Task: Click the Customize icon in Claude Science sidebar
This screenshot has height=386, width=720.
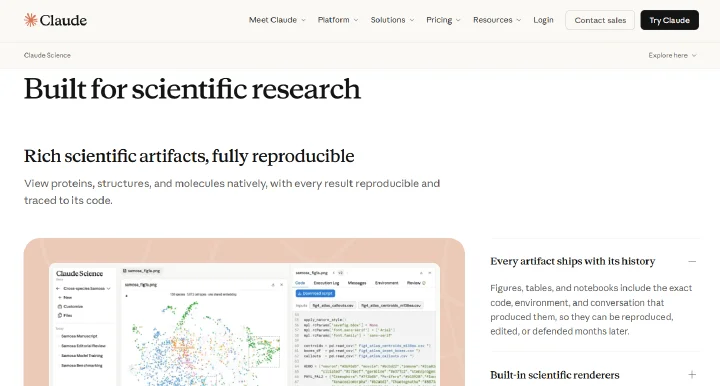Action: pos(60,306)
